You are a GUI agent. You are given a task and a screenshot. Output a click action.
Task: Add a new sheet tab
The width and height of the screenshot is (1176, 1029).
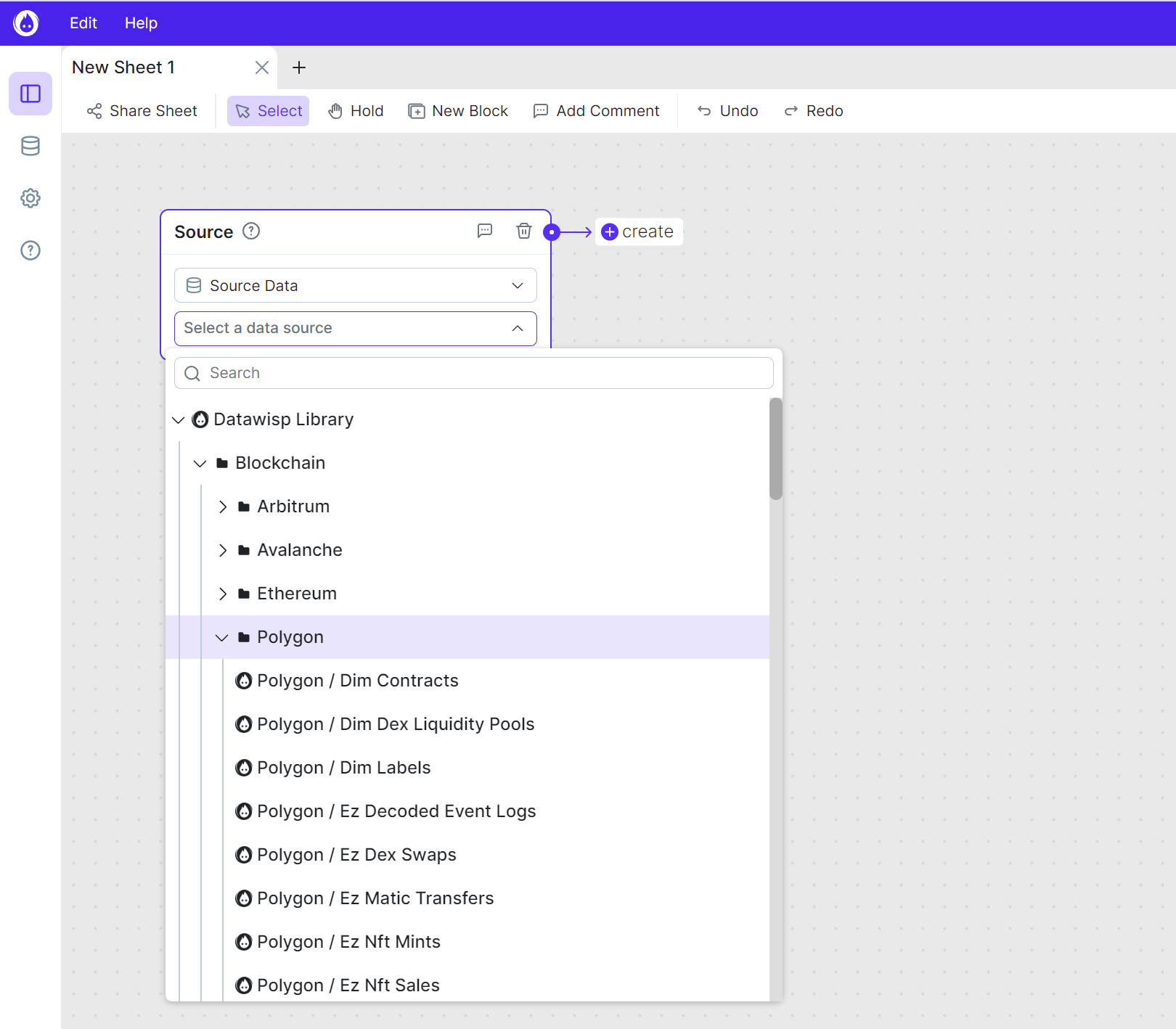coord(299,67)
